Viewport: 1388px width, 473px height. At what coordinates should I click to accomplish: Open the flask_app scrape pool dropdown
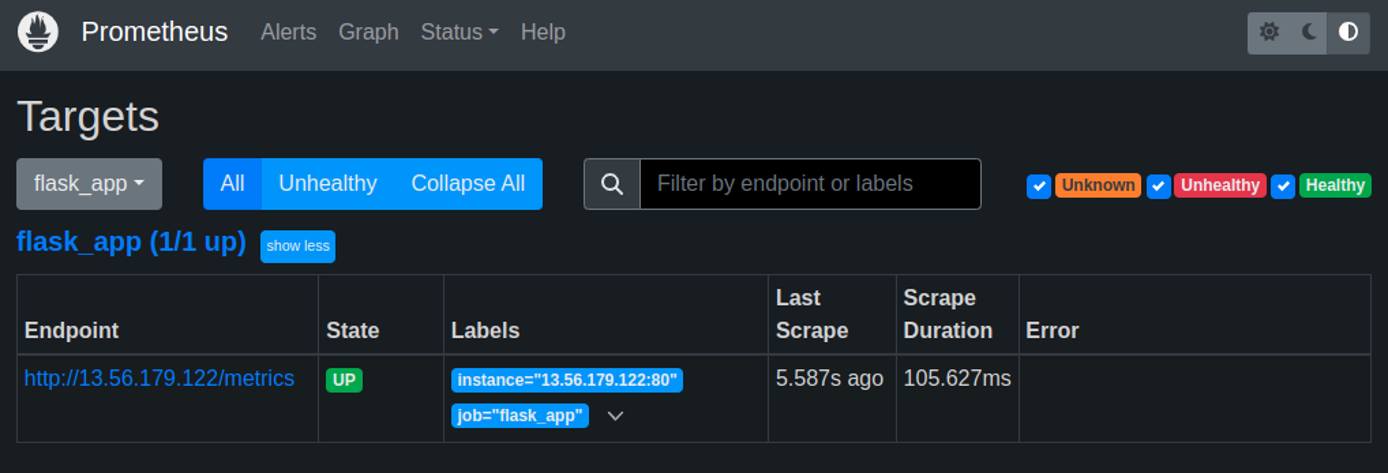tap(89, 184)
